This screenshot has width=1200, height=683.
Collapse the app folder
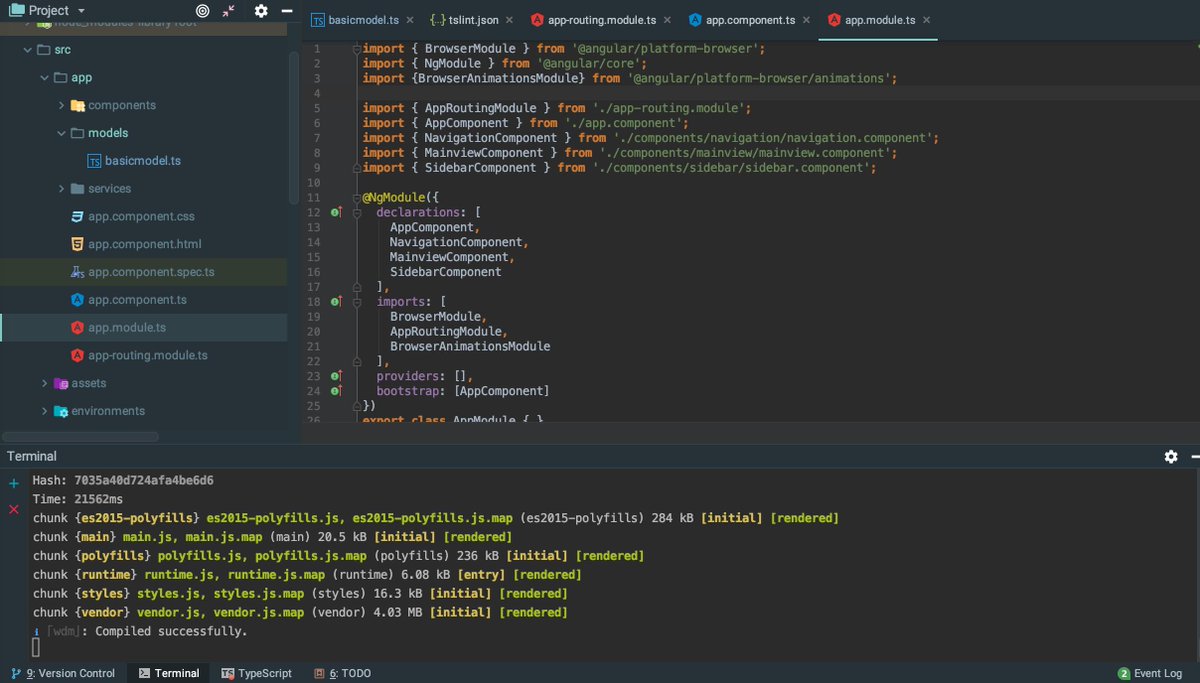coord(44,77)
